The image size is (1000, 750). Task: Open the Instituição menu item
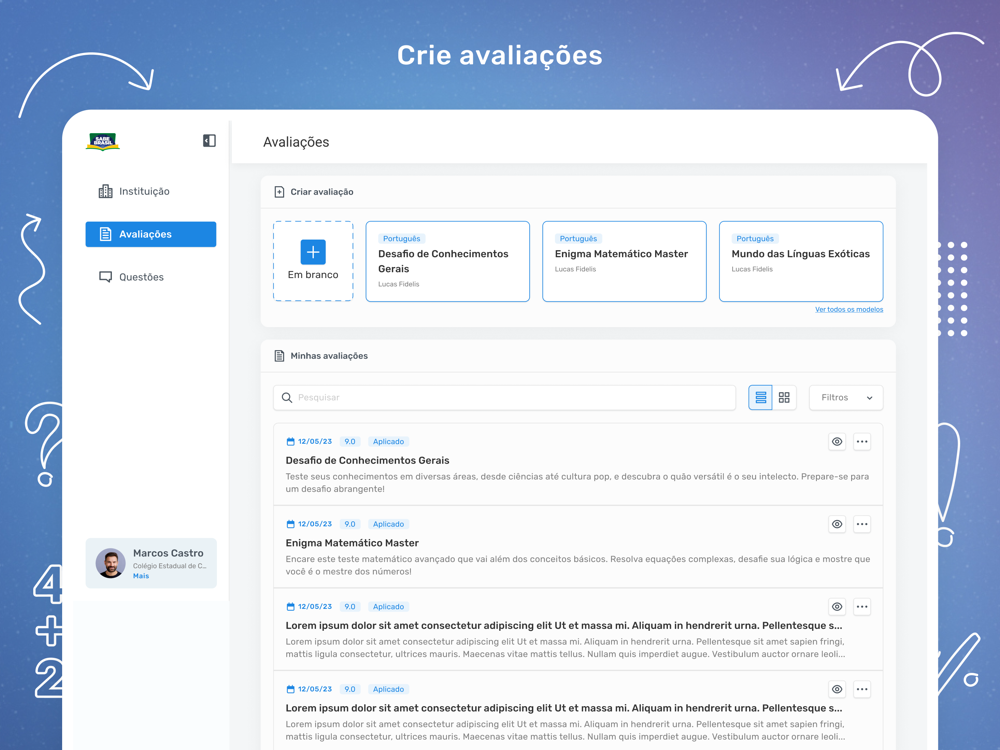pos(151,191)
